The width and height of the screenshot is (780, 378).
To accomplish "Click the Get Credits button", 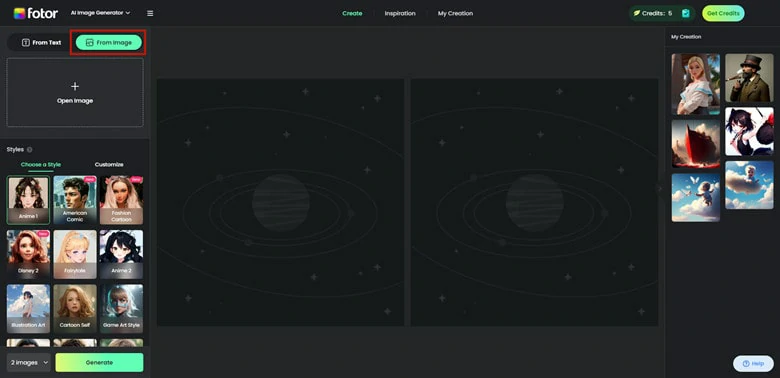I will click(x=723, y=13).
